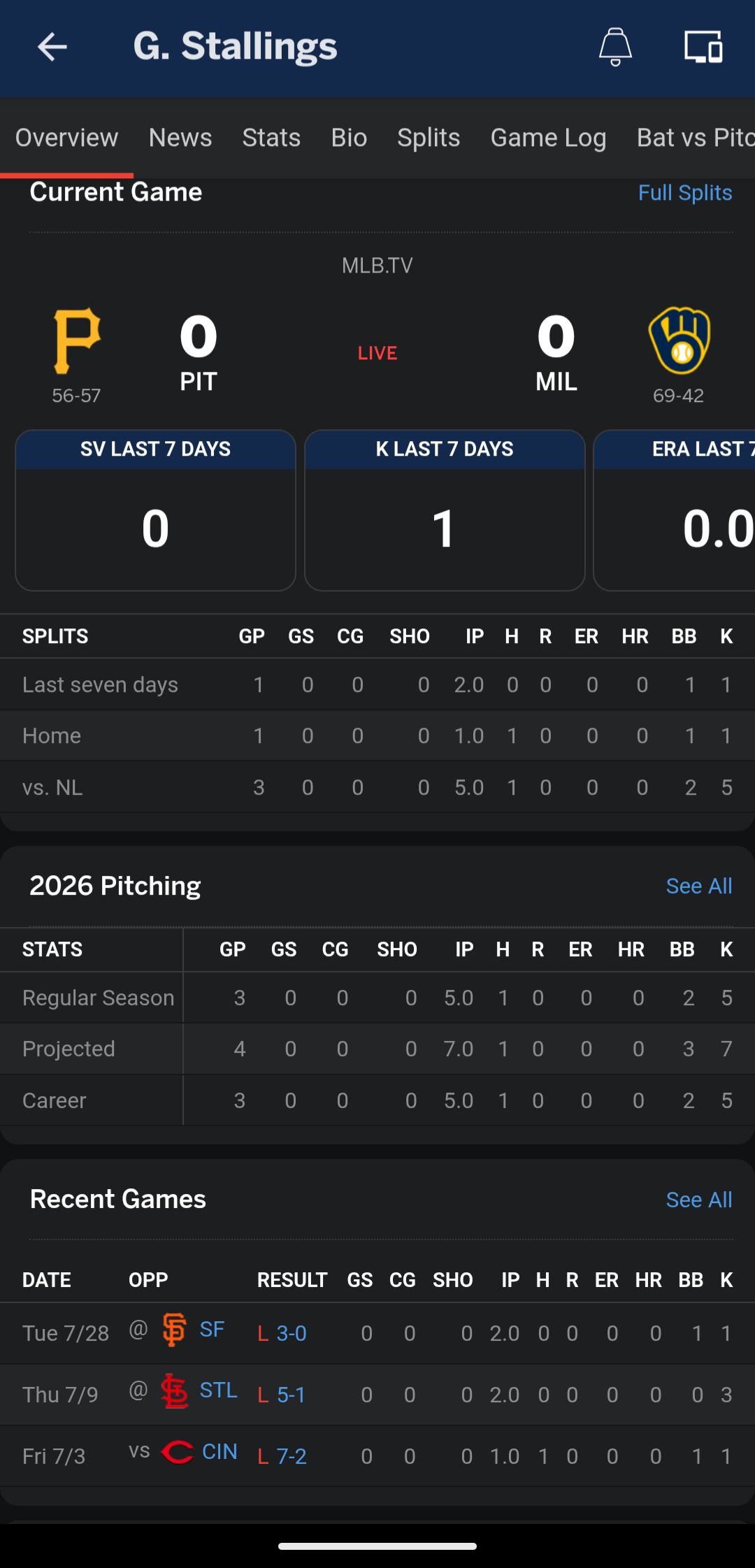
Task: Open the St. Louis Cardinals logo
Action: 174,1391
